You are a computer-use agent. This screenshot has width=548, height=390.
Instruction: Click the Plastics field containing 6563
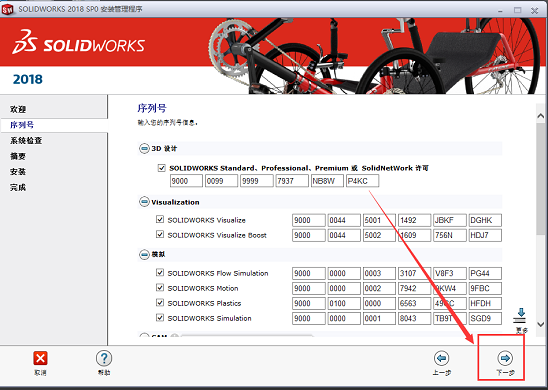(x=414, y=303)
